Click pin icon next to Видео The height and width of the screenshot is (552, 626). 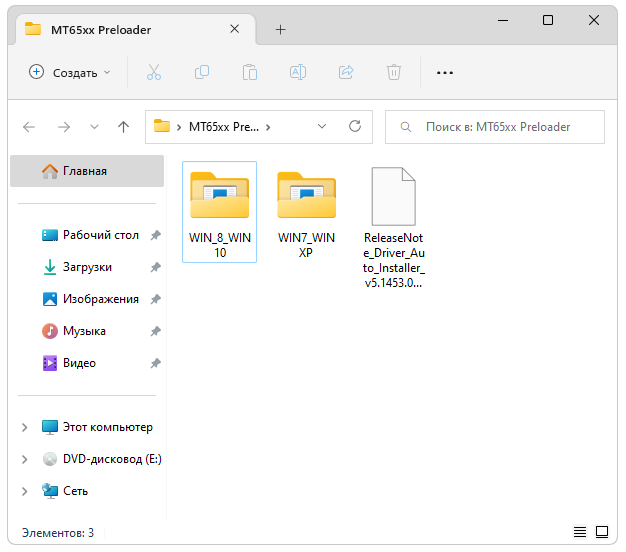155,363
